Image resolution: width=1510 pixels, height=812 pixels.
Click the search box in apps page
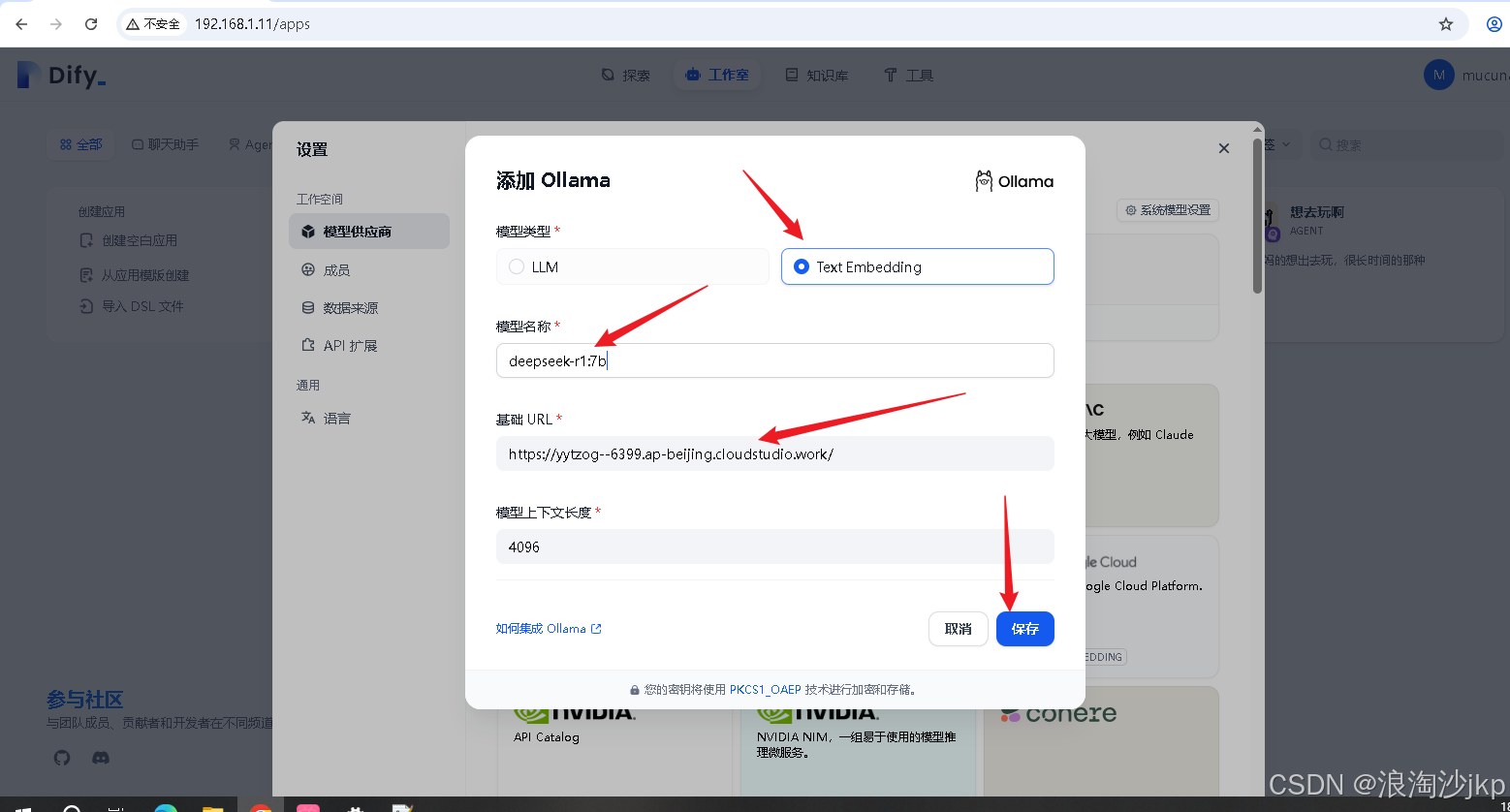pyautogui.click(x=1406, y=144)
